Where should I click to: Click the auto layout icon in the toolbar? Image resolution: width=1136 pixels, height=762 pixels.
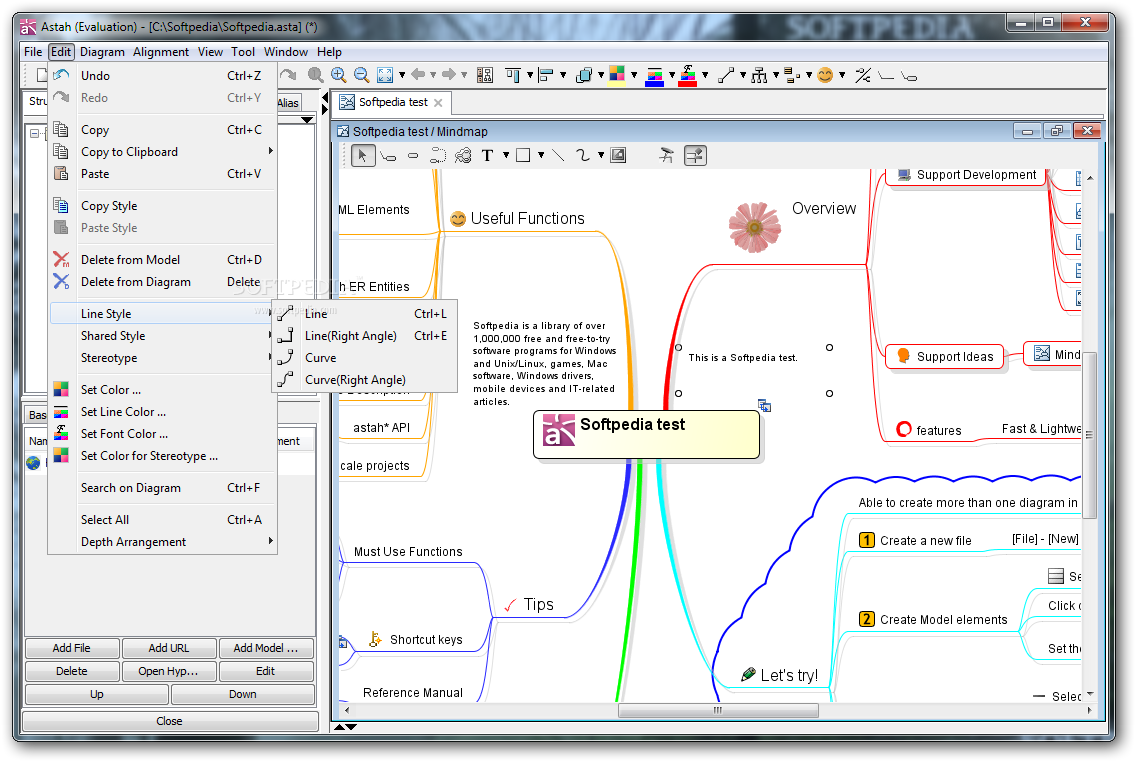click(x=485, y=75)
